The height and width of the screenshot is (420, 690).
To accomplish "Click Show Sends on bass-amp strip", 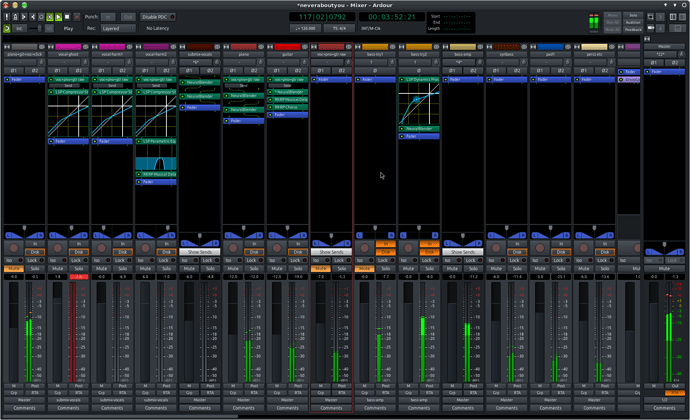I will pos(463,252).
